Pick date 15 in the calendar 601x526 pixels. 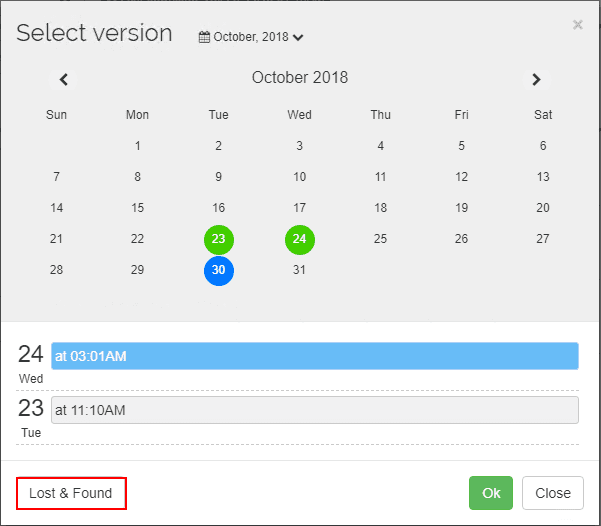click(x=138, y=208)
